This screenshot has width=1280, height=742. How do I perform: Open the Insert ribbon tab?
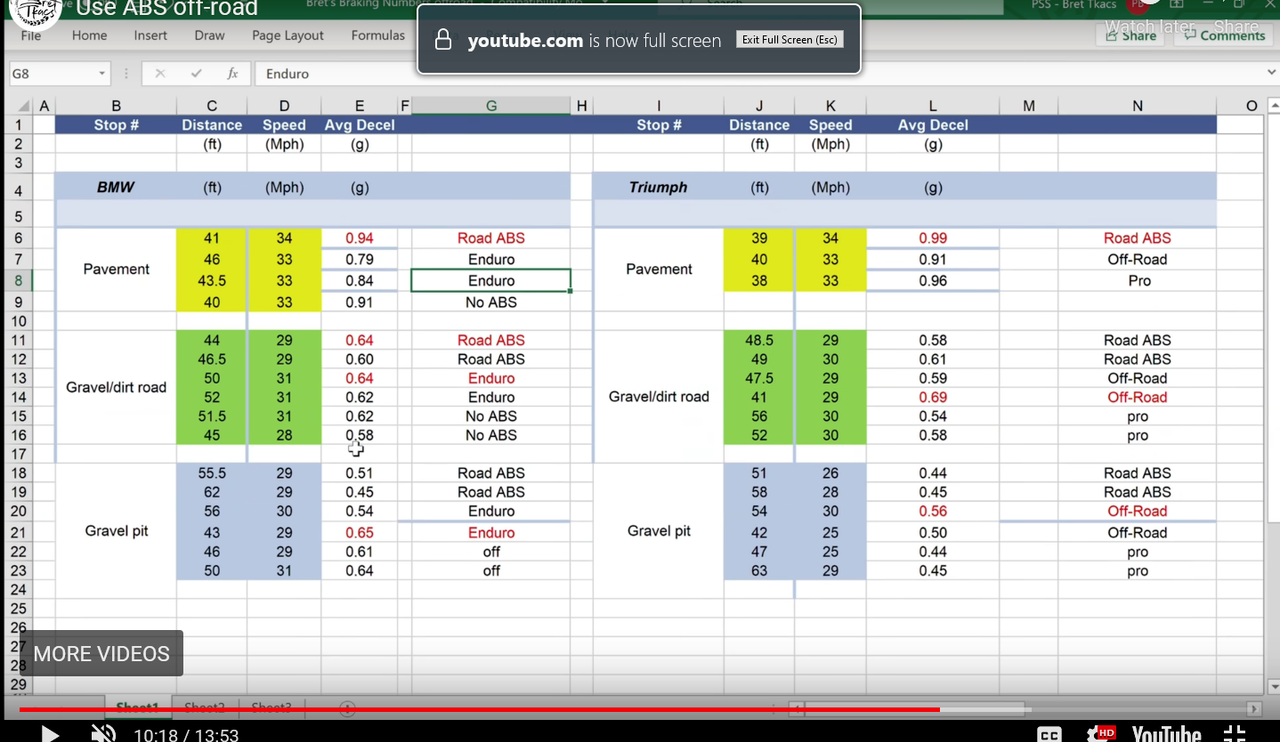(151, 35)
